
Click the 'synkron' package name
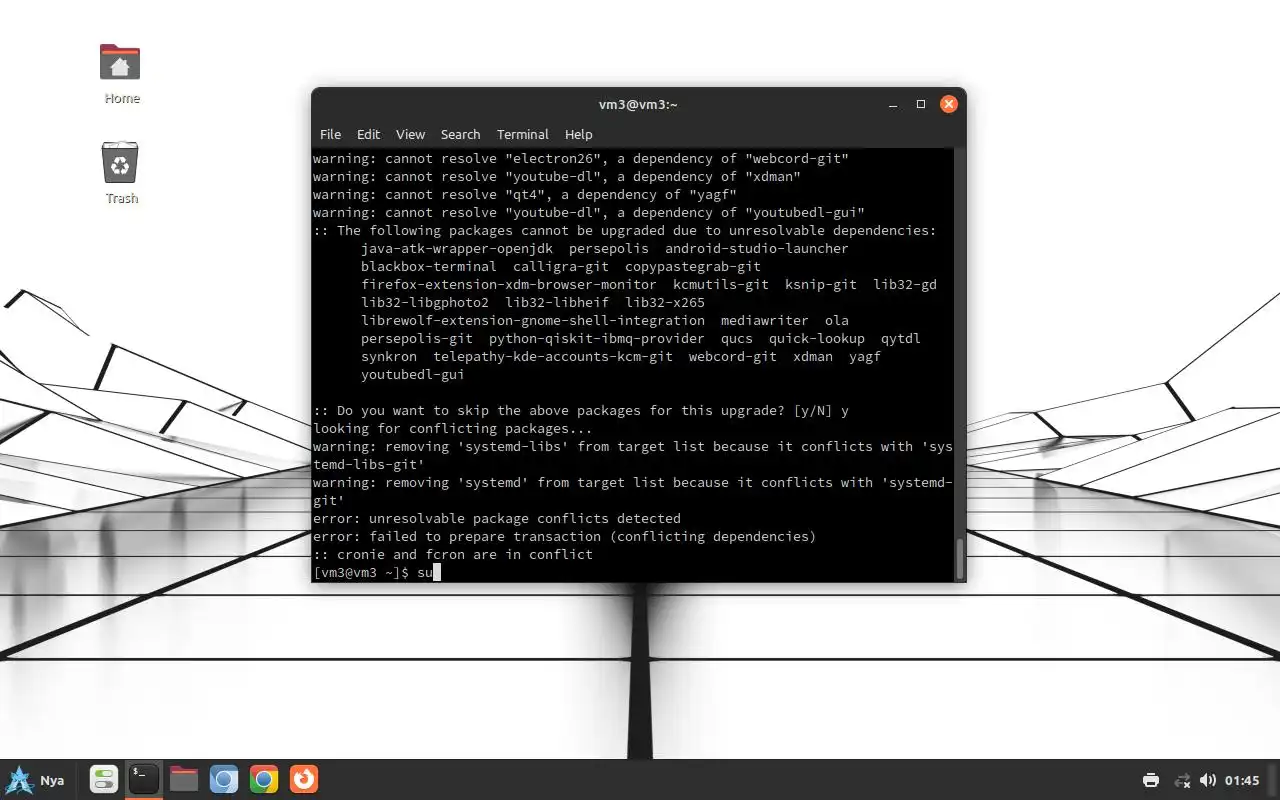tap(389, 356)
